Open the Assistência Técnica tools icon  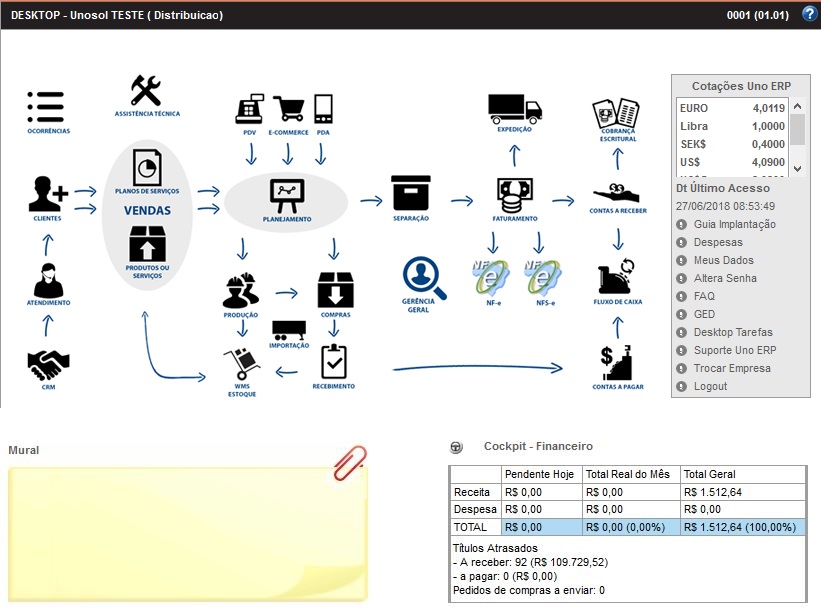(x=143, y=92)
